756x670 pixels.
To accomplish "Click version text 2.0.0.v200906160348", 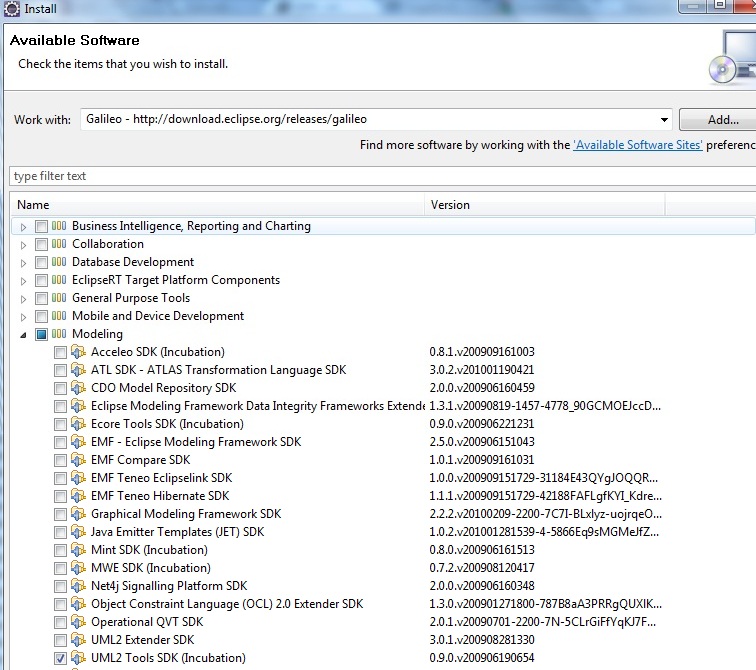I will [482, 586].
